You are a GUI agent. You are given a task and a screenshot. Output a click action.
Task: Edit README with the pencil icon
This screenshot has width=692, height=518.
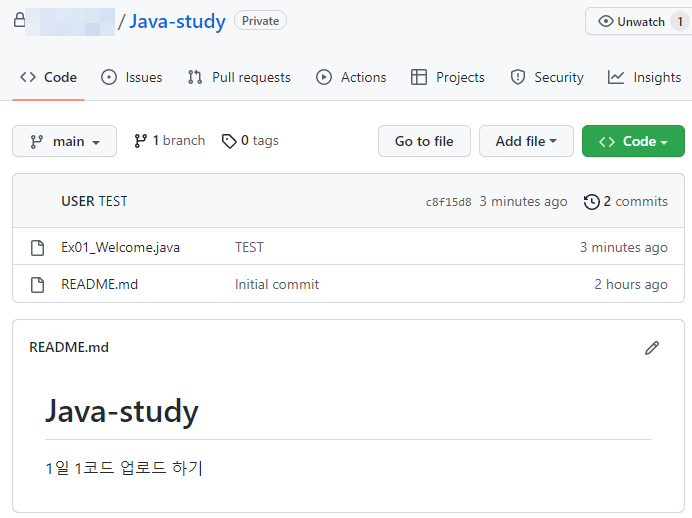[x=652, y=348]
